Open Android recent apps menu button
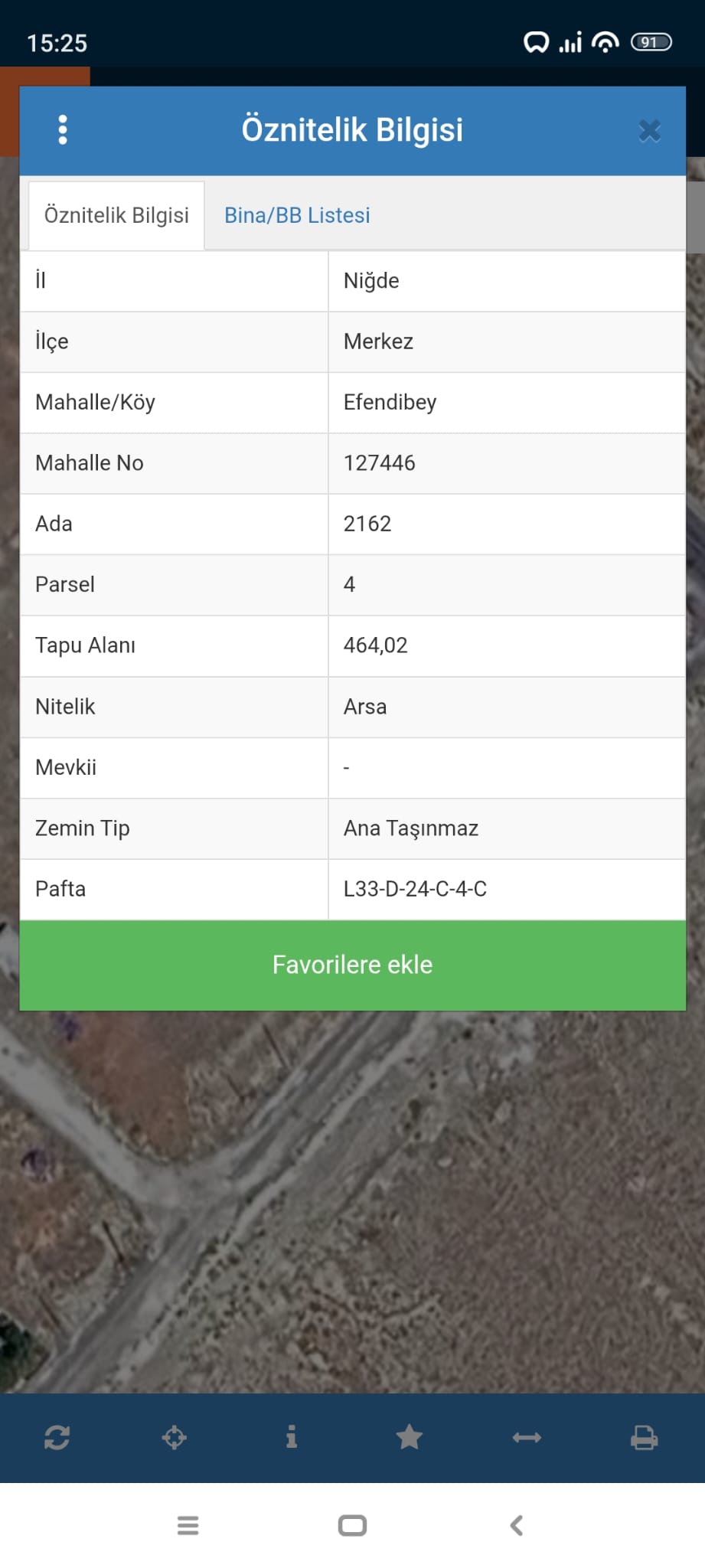 coord(188,1525)
